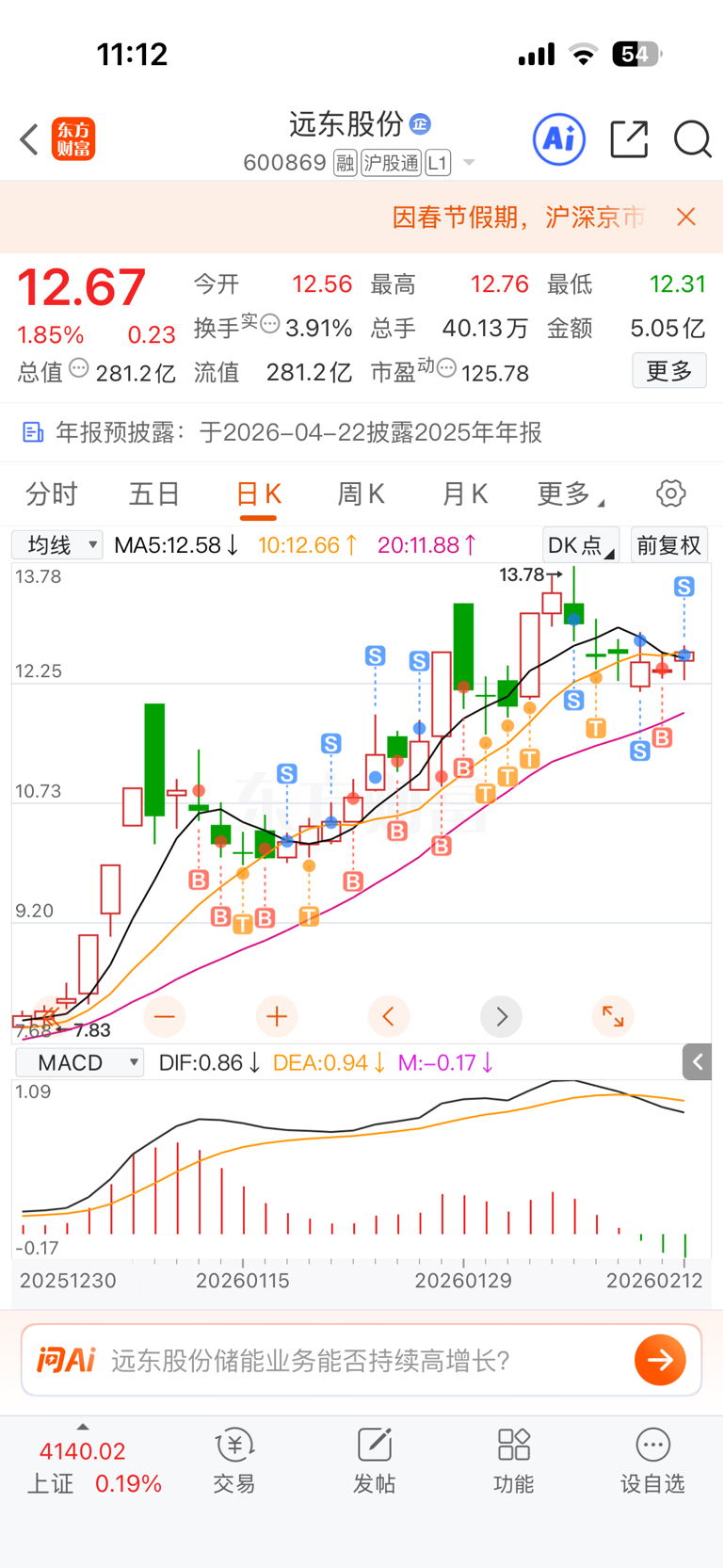Viewport: 724px width, 1568px height.
Task: Toggle 前复权 adjustment setting
Action: pos(669,545)
